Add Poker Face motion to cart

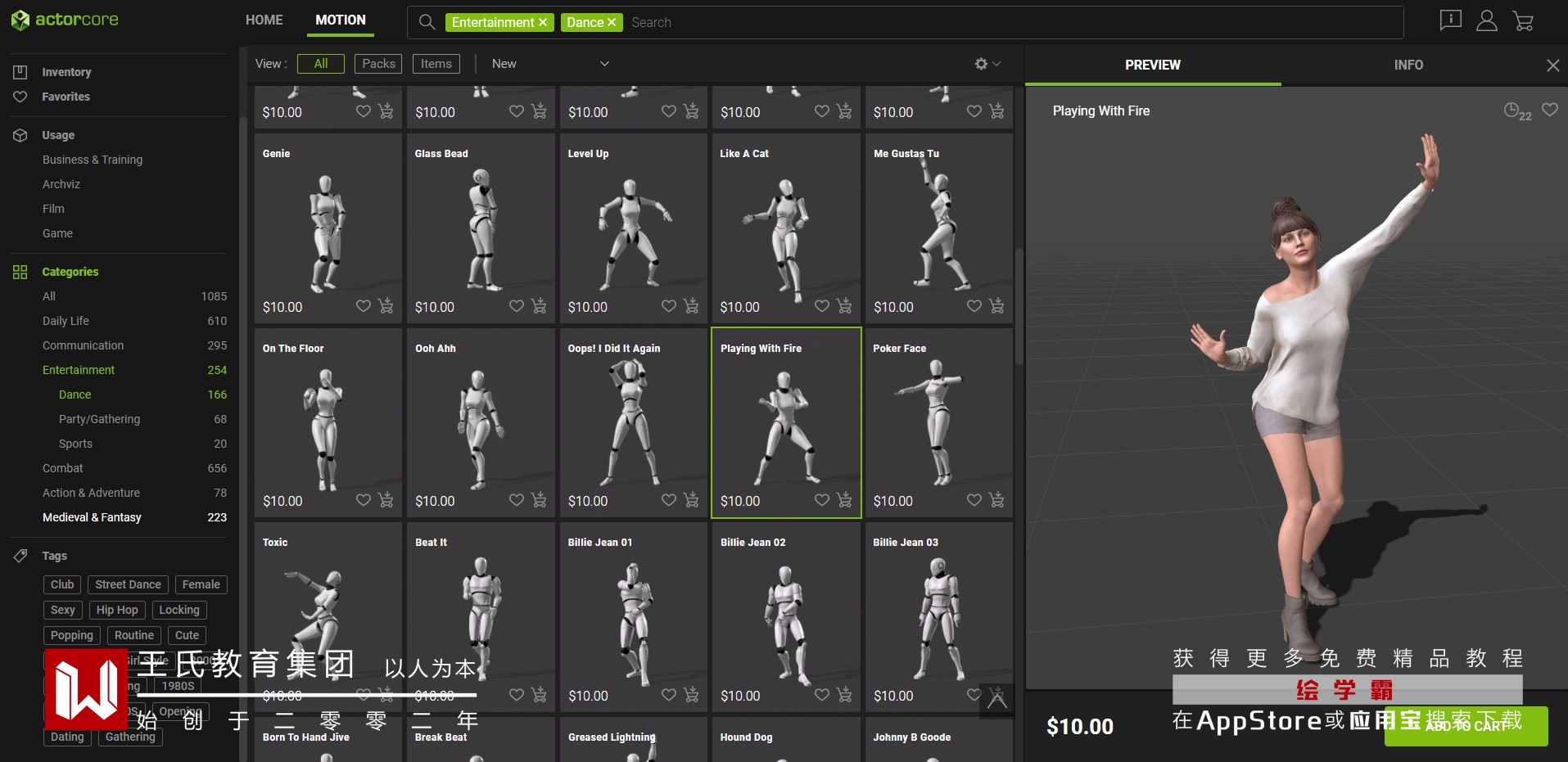(x=997, y=500)
